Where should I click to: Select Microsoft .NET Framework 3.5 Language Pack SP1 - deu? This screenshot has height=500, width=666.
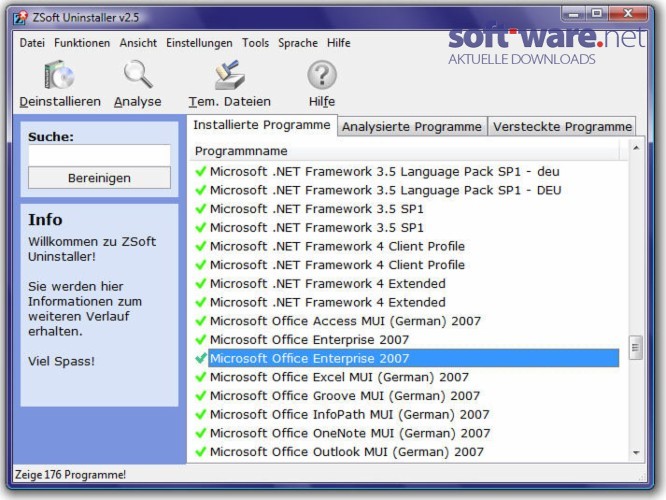tap(384, 172)
